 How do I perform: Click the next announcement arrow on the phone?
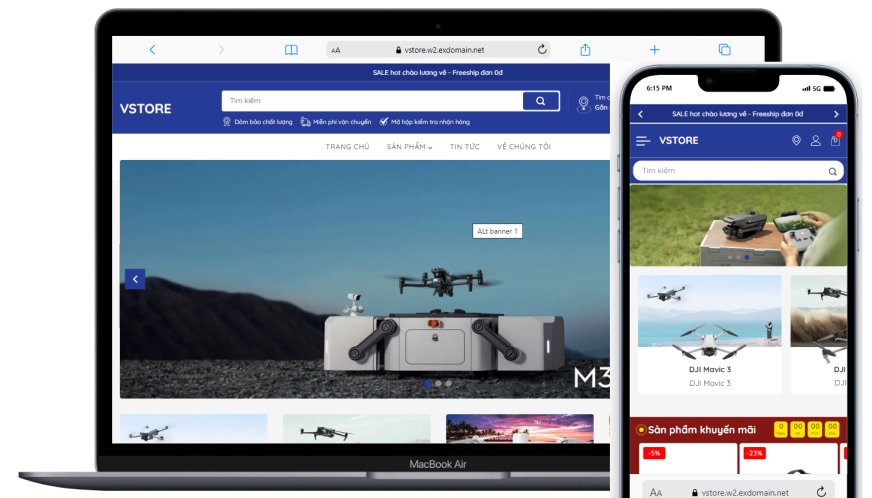836,114
